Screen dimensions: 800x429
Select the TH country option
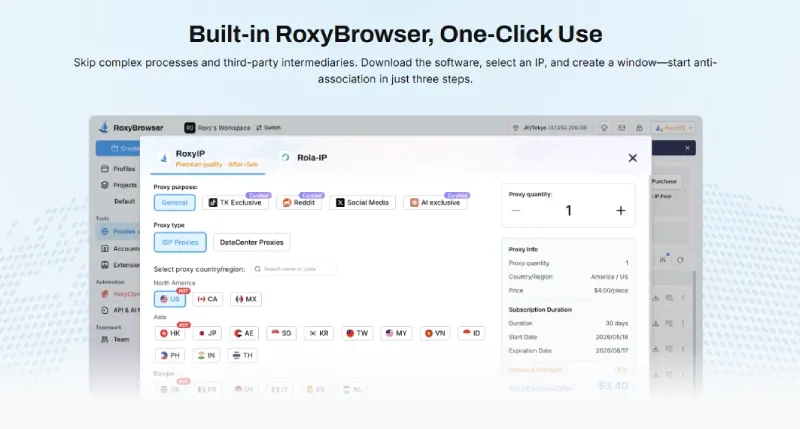click(x=243, y=356)
